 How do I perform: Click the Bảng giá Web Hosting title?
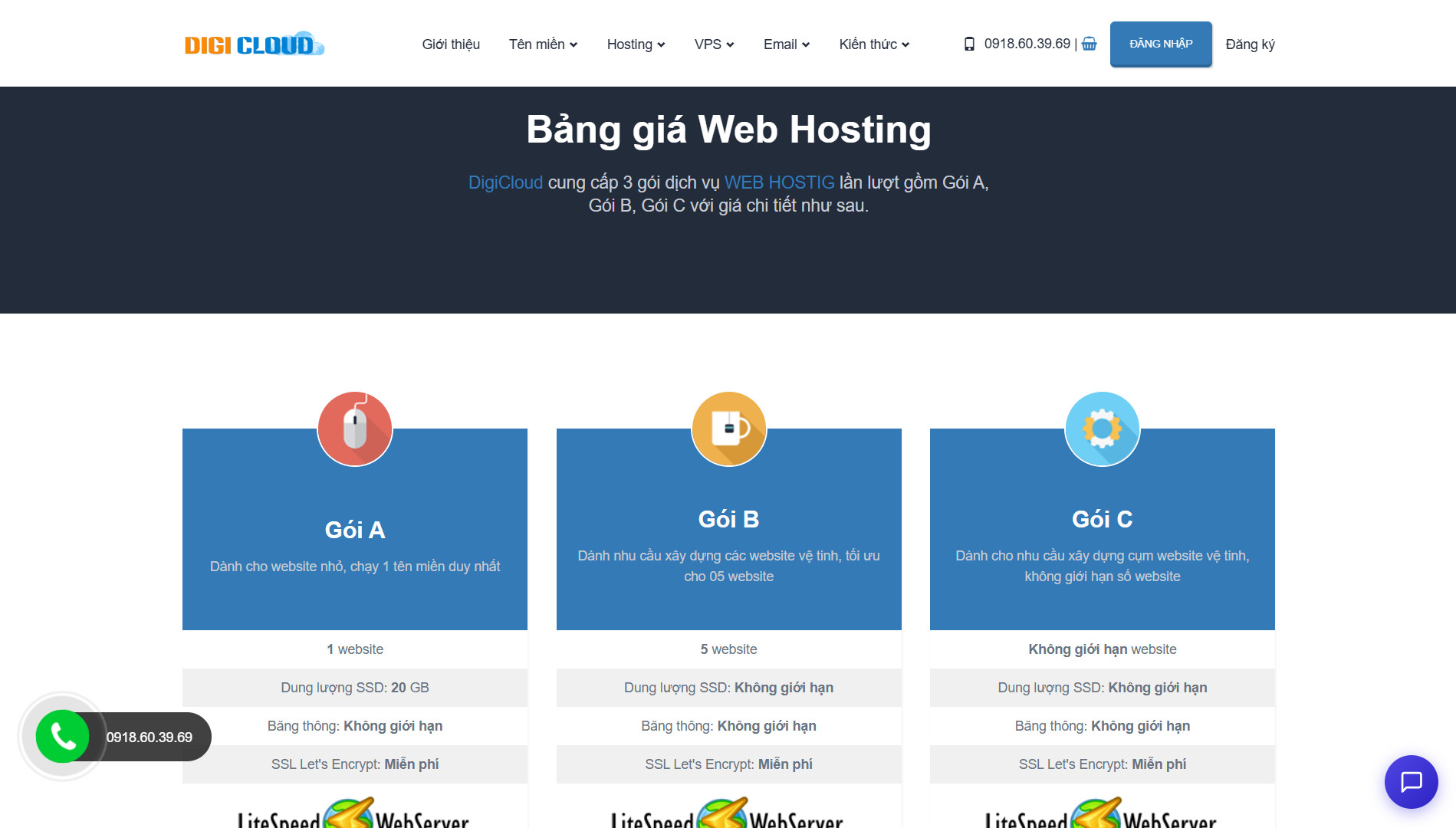pos(728,129)
